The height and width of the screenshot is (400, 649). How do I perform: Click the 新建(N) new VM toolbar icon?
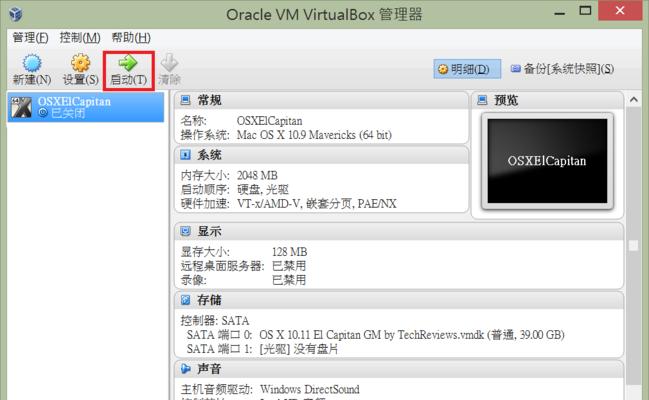tap(32, 63)
